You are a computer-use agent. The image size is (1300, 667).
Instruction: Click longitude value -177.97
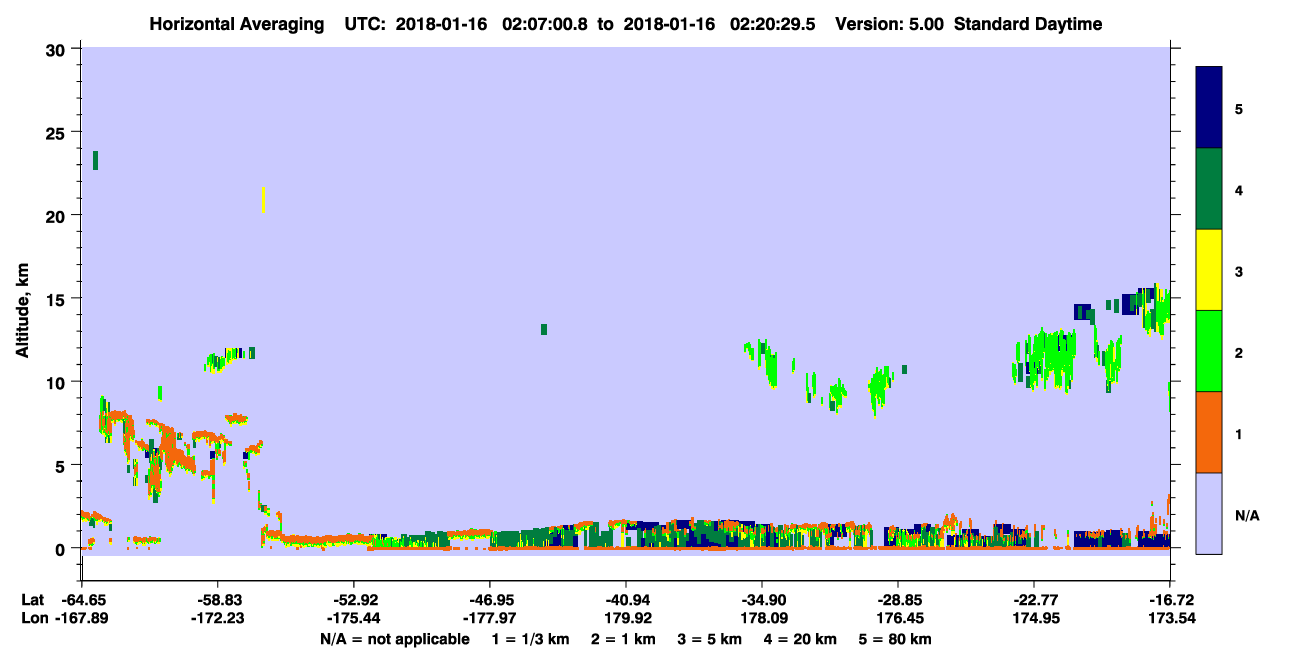coord(490,617)
